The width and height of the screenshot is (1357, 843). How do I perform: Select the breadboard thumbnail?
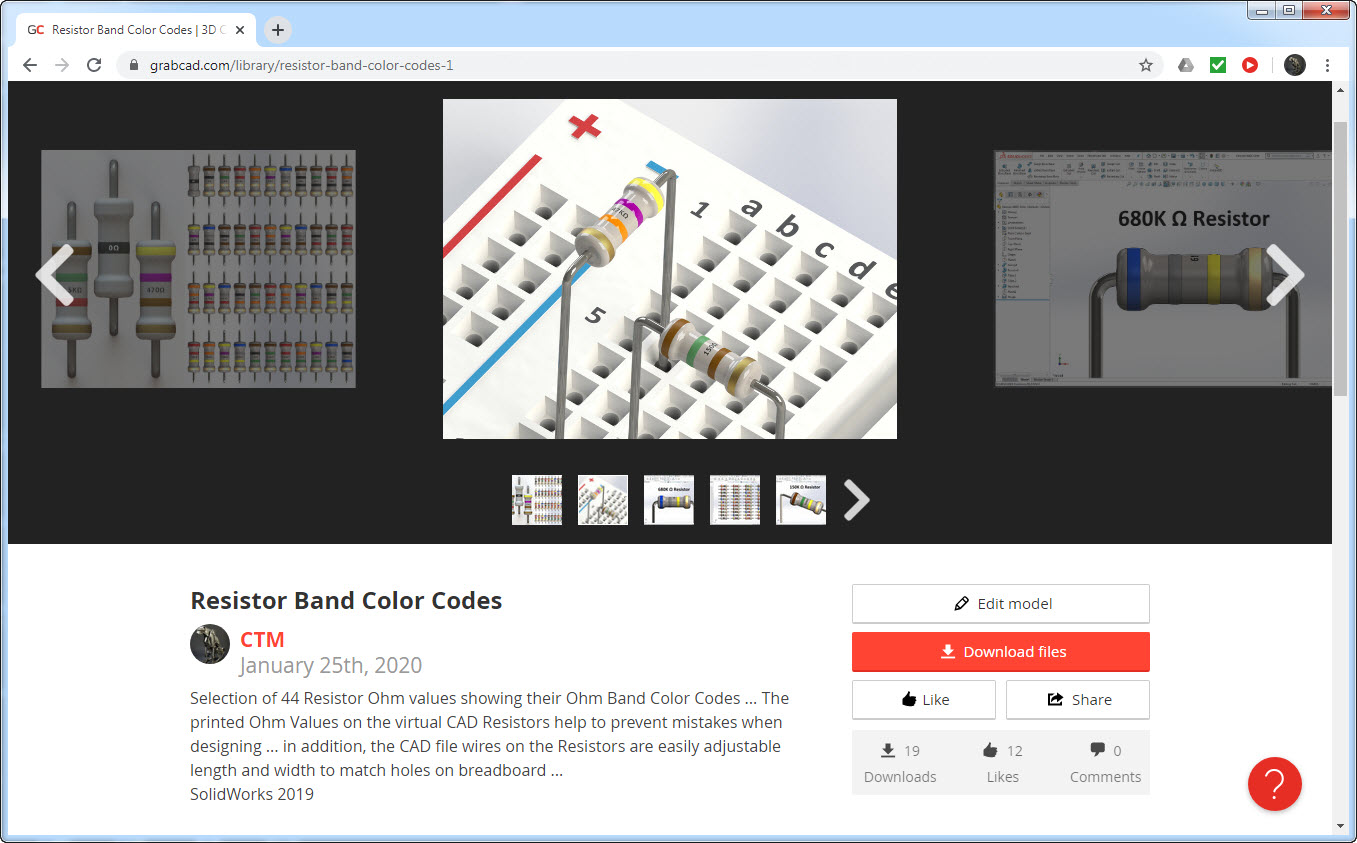point(603,500)
